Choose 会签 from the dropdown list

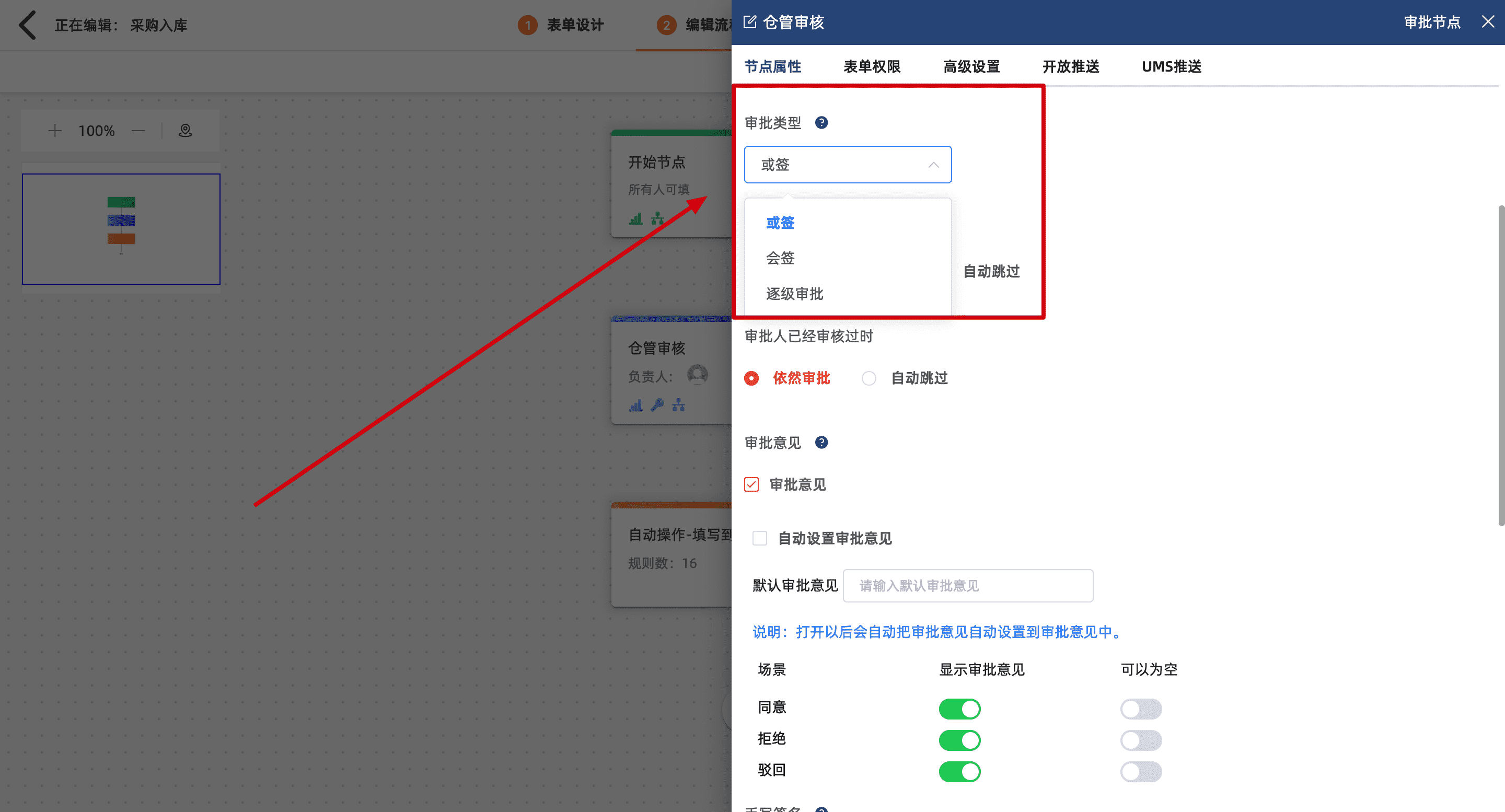click(x=781, y=258)
